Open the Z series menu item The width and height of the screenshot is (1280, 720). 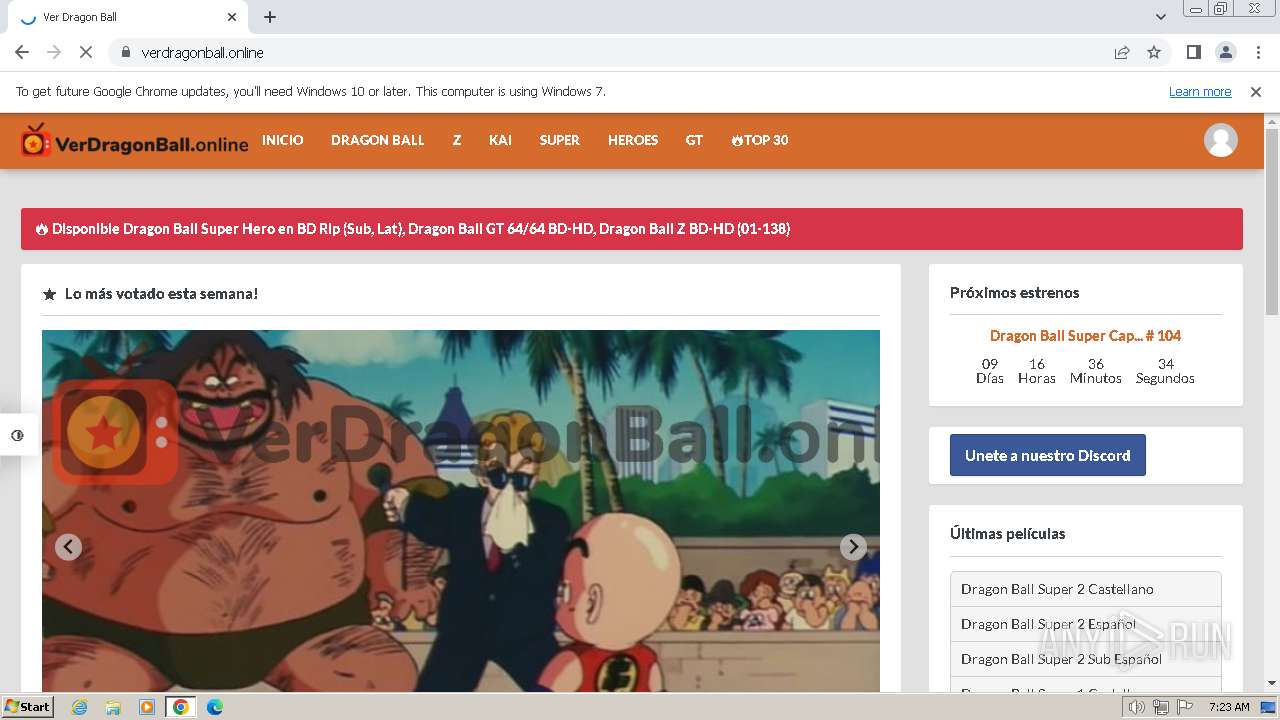(x=457, y=140)
